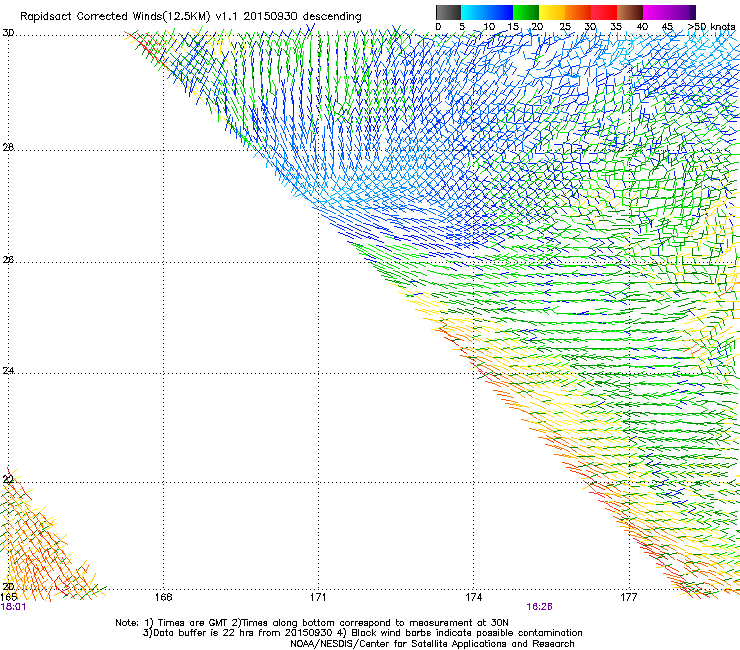The height and width of the screenshot is (650, 740).
Task: Click the yellow 20-25 knots legend segment
Action: click(x=552, y=12)
